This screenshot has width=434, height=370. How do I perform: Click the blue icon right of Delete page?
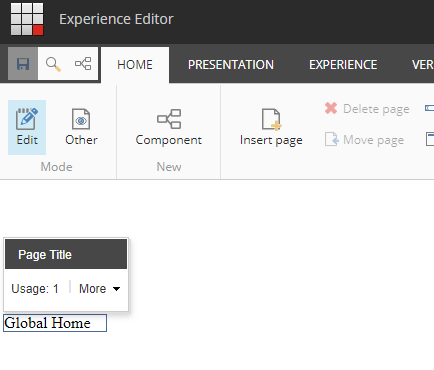[429, 108]
